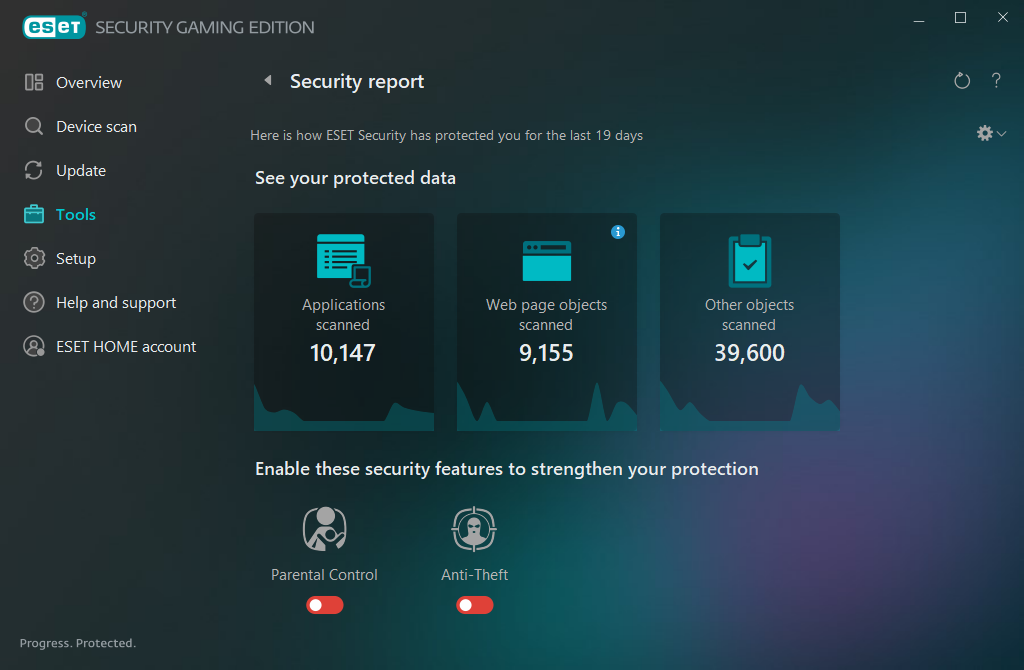Click the Web page objects activity graph
The width and height of the screenshot is (1024, 670).
547,406
